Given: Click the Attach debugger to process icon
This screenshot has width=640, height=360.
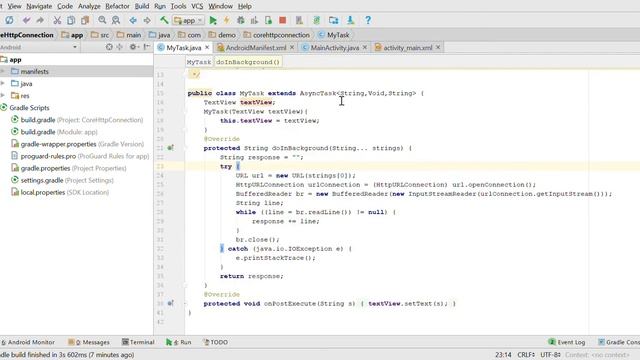Looking at the screenshot, I should [x=268, y=20].
